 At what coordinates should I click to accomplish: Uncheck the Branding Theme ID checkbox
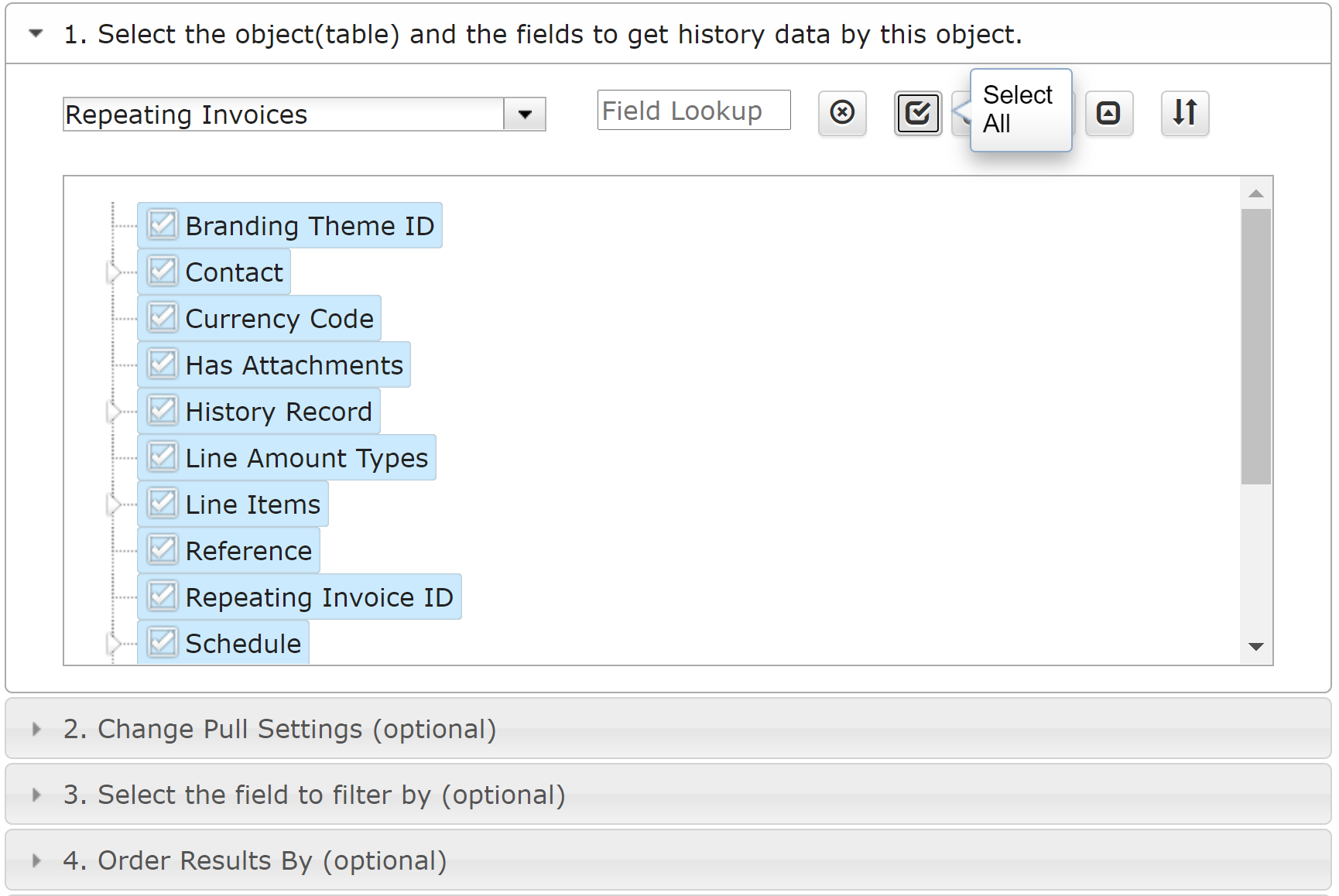tap(163, 225)
